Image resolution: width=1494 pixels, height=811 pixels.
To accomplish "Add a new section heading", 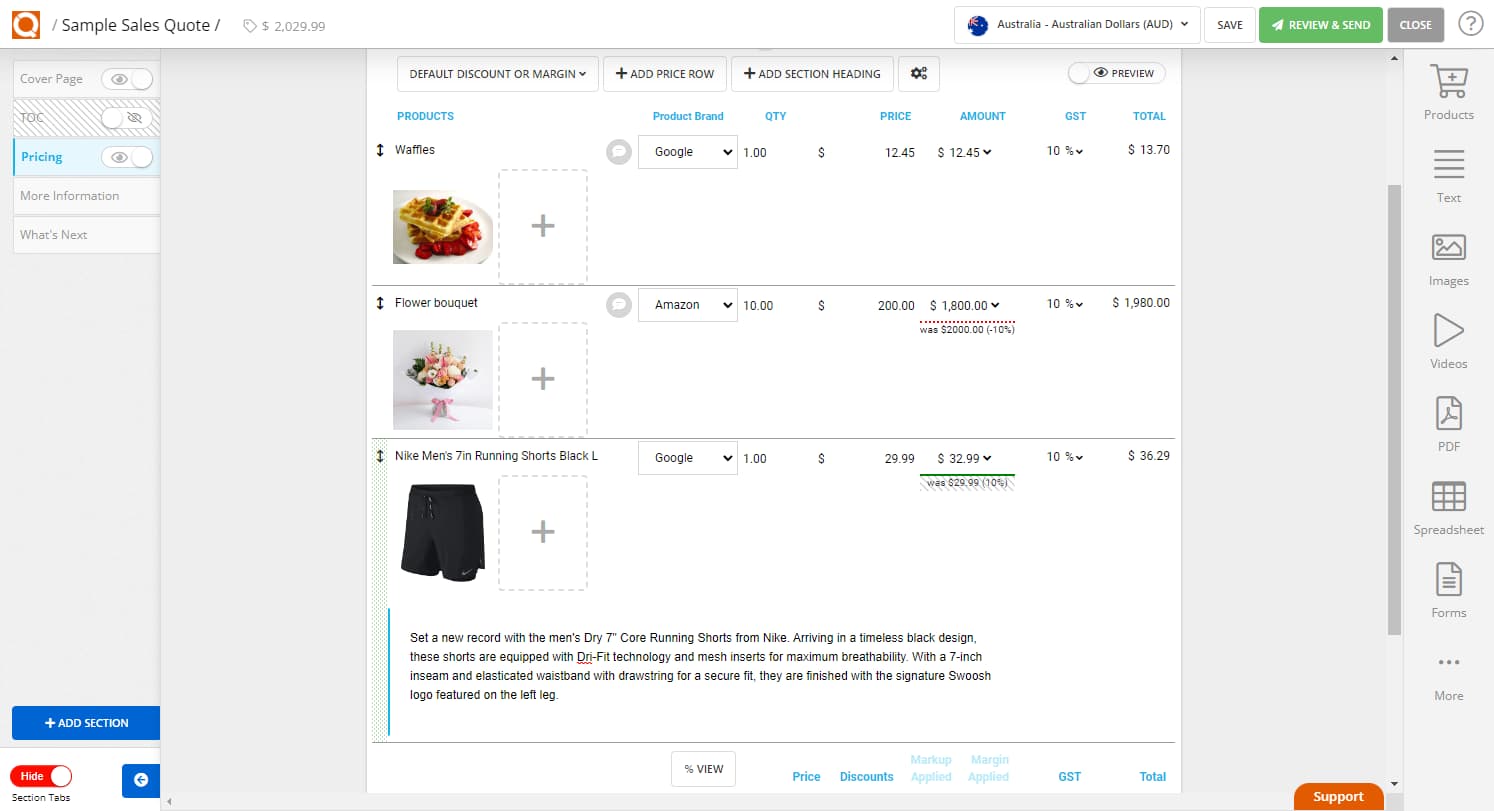I will (x=812, y=73).
